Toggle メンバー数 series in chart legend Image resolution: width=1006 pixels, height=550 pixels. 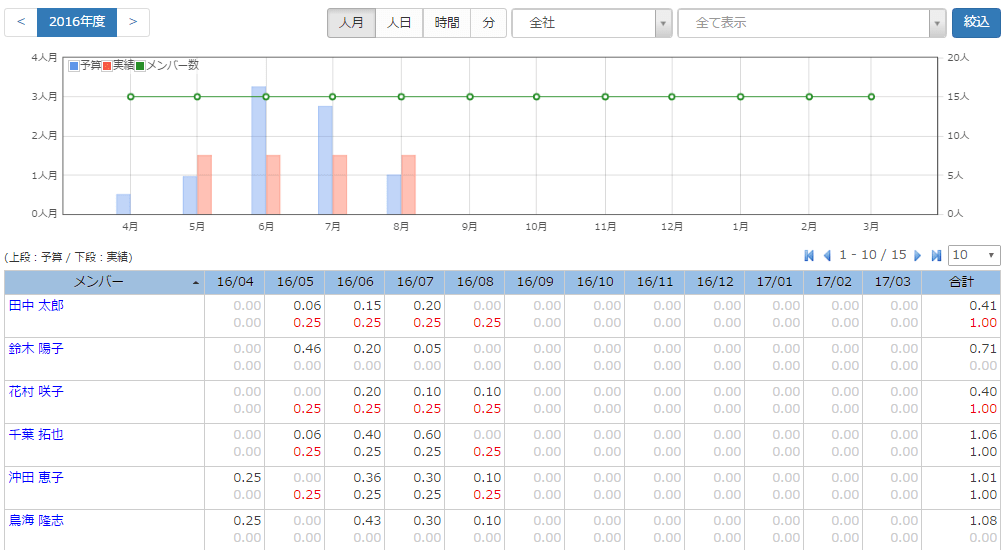pos(167,65)
